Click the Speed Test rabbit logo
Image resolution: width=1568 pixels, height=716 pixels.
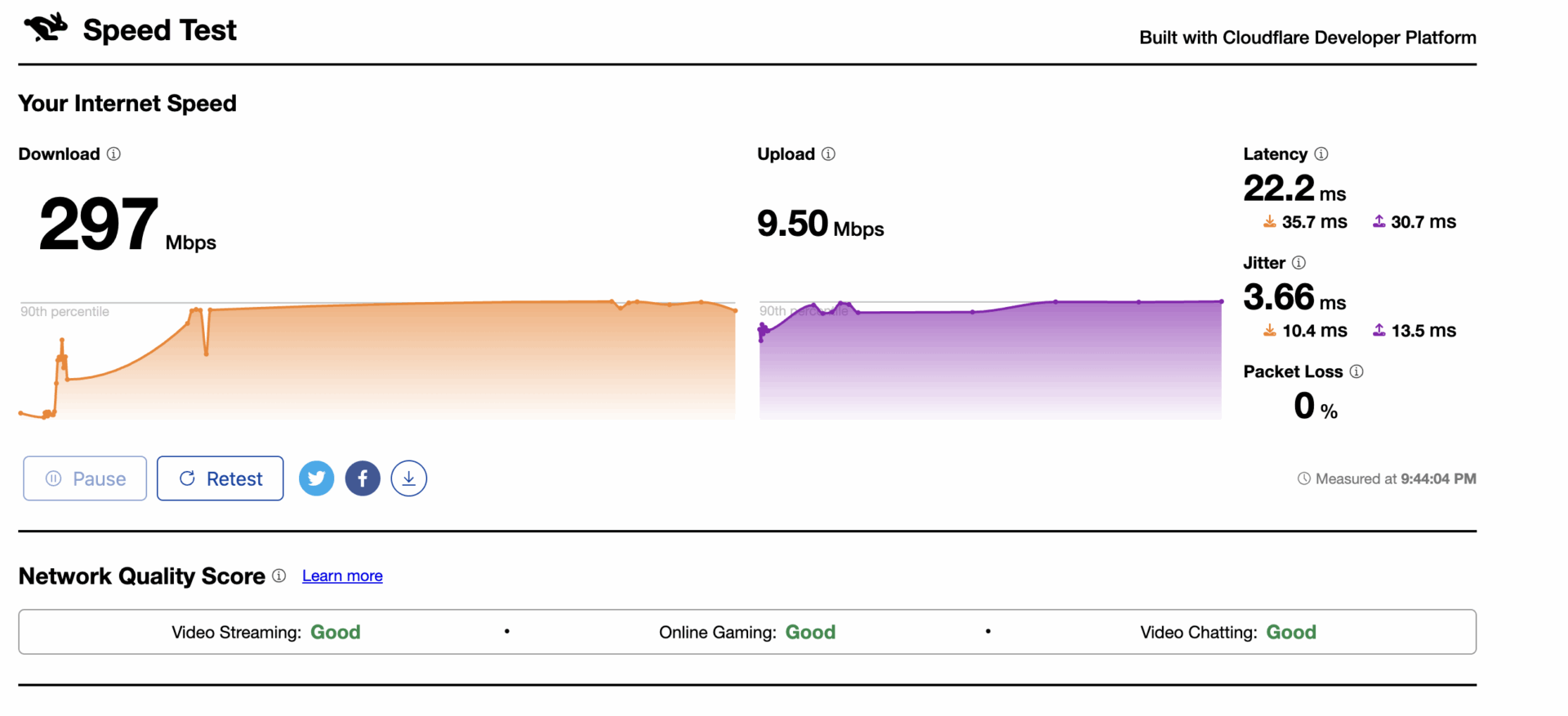coord(46,28)
